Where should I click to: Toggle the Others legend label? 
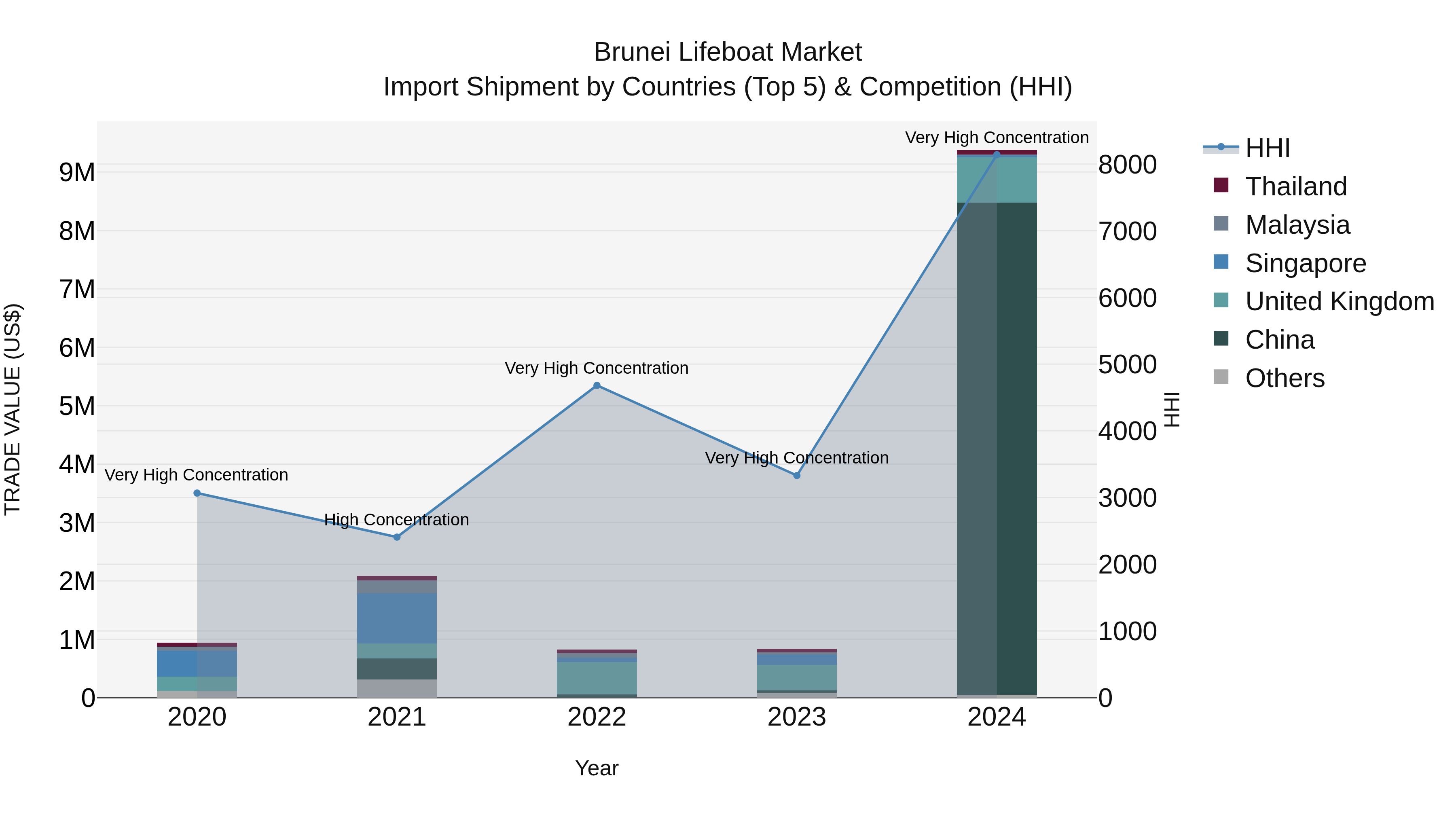pos(1285,379)
